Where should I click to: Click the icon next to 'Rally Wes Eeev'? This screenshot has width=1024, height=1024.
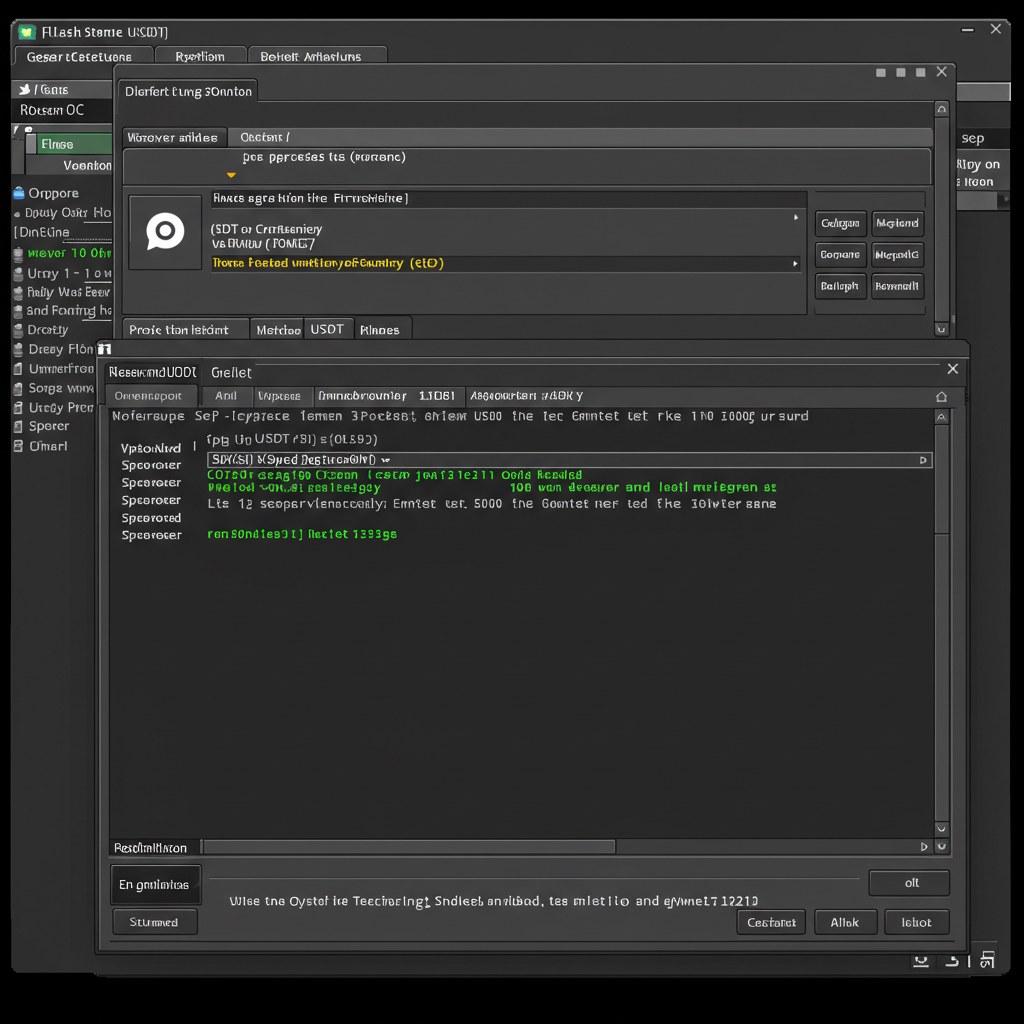18,293
